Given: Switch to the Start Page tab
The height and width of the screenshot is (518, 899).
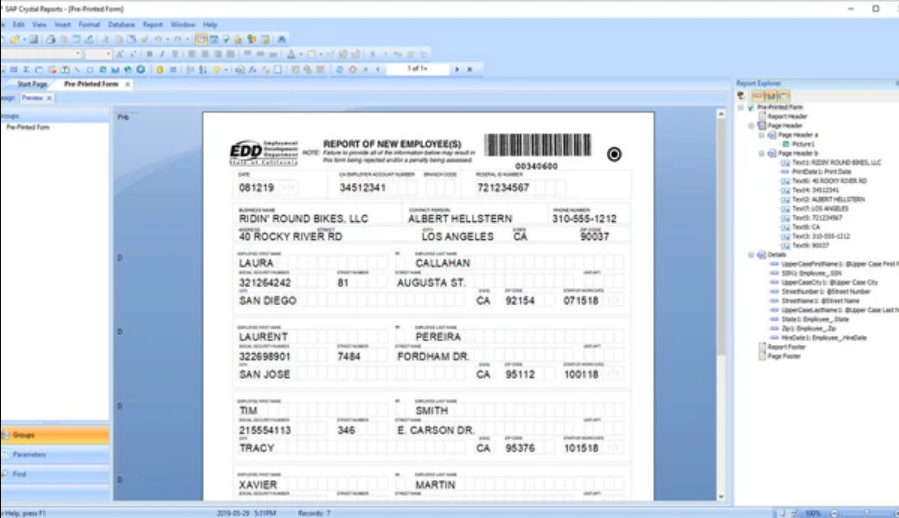Looking at the screenshot, I should pos(32,84).
